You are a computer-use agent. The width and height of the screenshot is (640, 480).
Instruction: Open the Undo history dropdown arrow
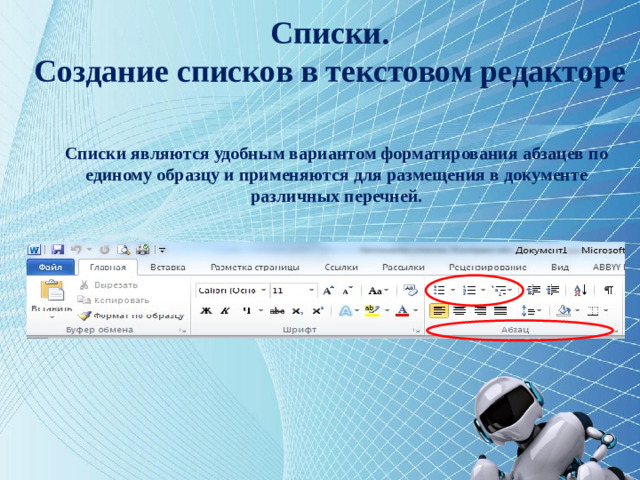click(x=89, y=250)
